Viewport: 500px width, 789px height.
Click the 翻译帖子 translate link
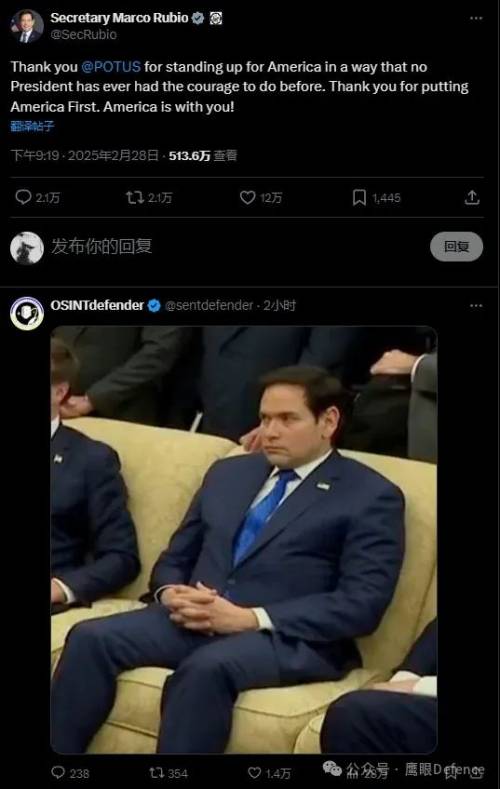coord(32,126)
